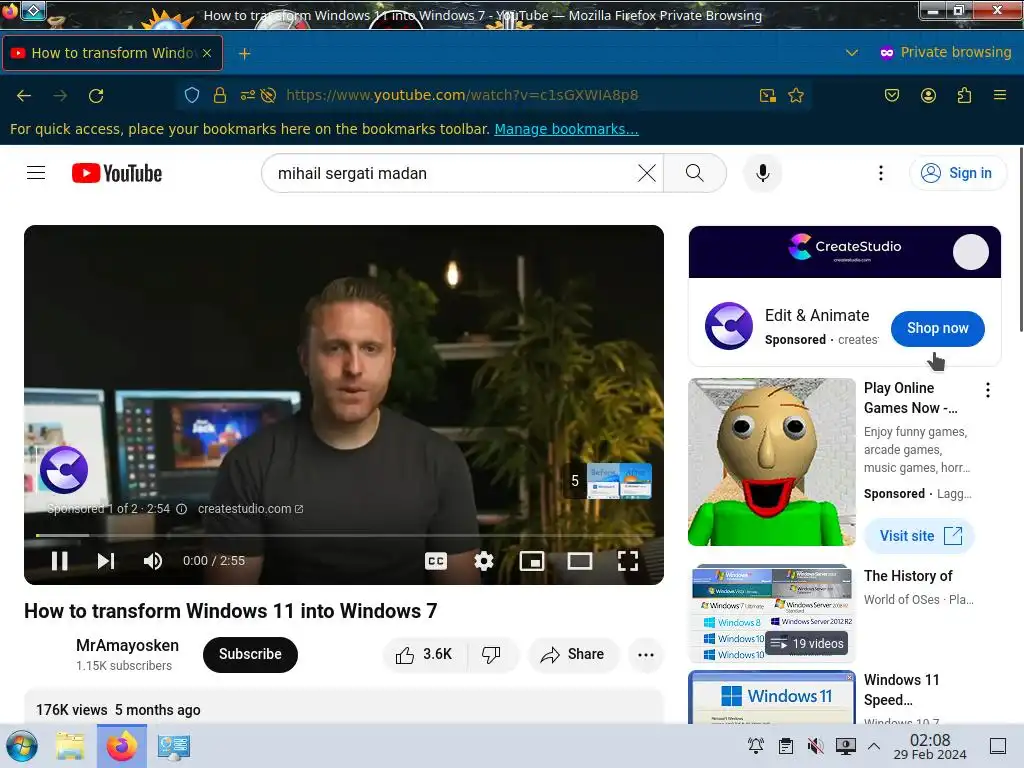Click the ad skip countdown preview thumbnail
The image size is (1024, 768).
point(618,481)
